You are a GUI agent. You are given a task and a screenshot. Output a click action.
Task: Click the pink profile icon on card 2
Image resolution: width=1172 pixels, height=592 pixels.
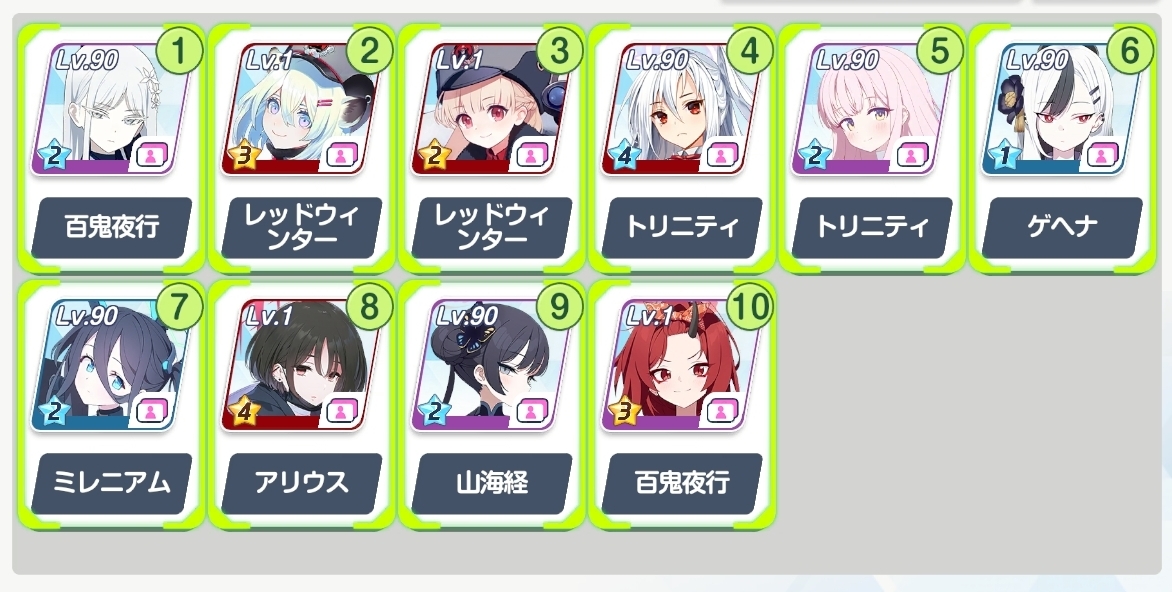[x=341, y=156]
